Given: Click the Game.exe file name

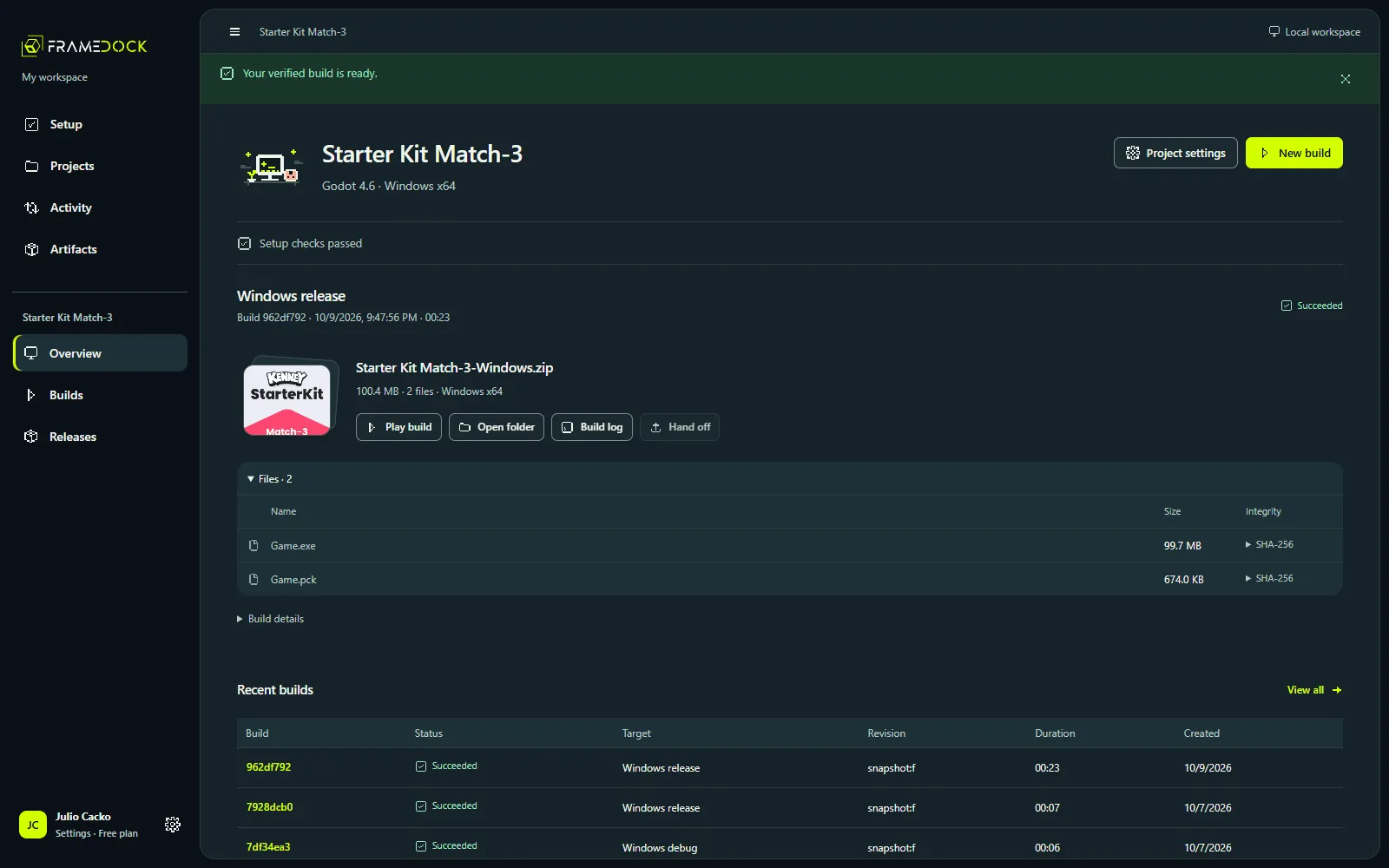Looking at the screenshot, I should 293,546.
